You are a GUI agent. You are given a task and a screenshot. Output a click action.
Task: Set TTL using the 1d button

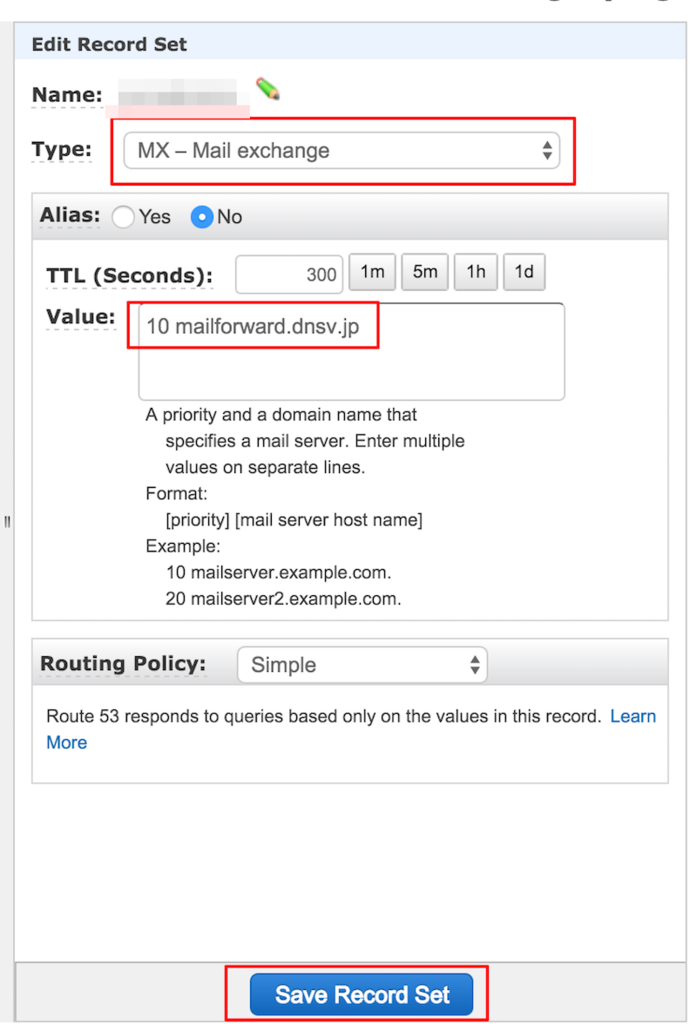point(524,272)
